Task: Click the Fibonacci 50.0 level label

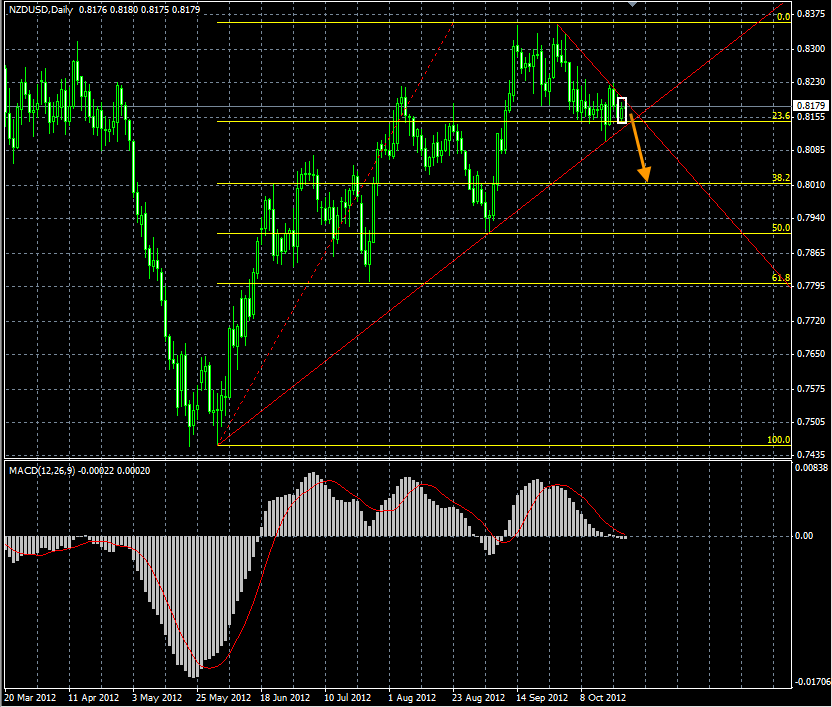Action: pyautogui.click(x=781, y=228)
